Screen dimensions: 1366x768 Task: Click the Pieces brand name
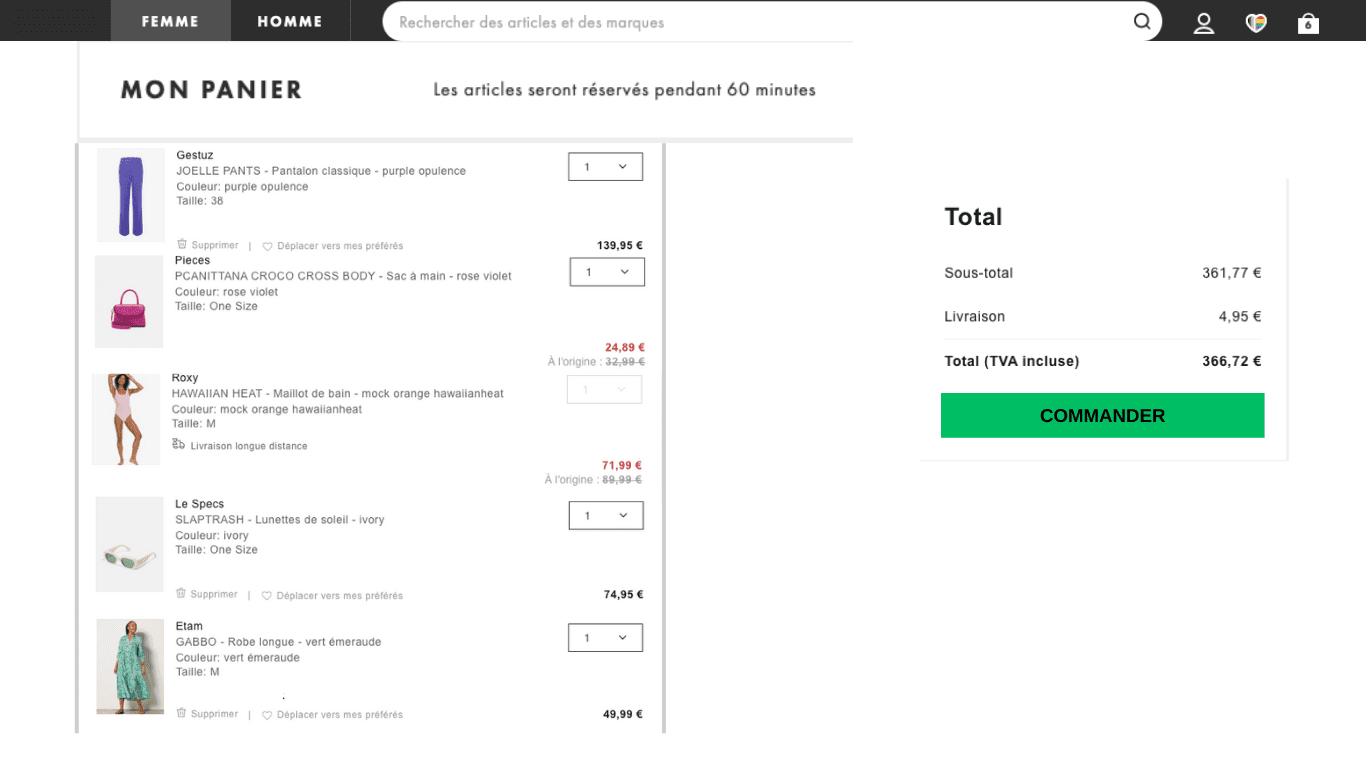(192, 260)
